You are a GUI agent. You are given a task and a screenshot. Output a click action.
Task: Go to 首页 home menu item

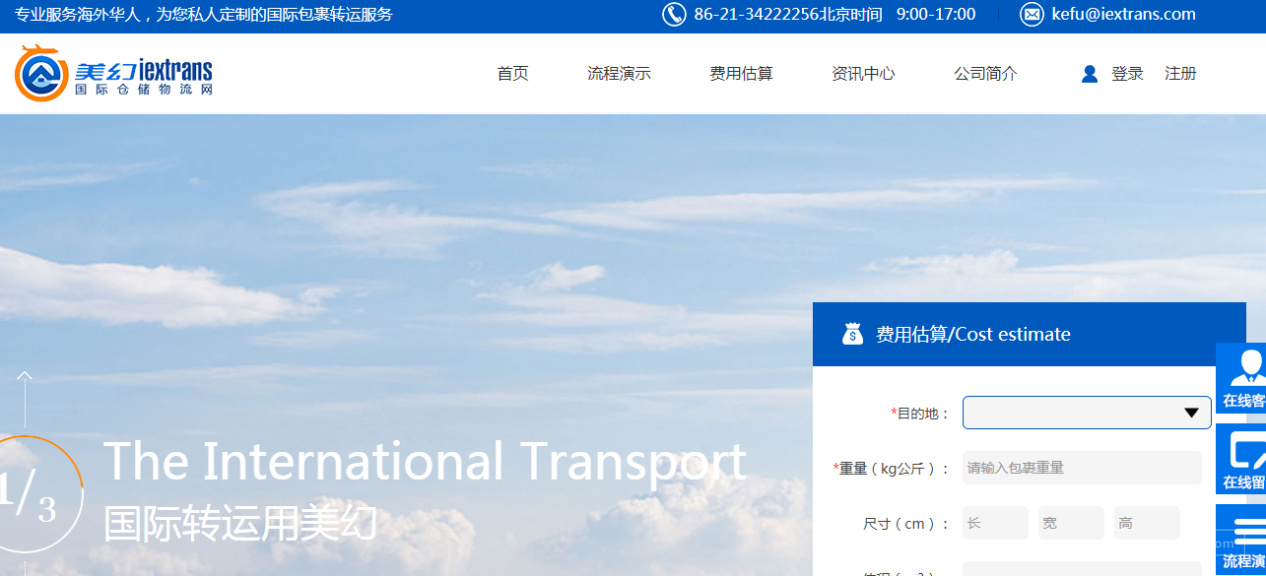point(512,73)
